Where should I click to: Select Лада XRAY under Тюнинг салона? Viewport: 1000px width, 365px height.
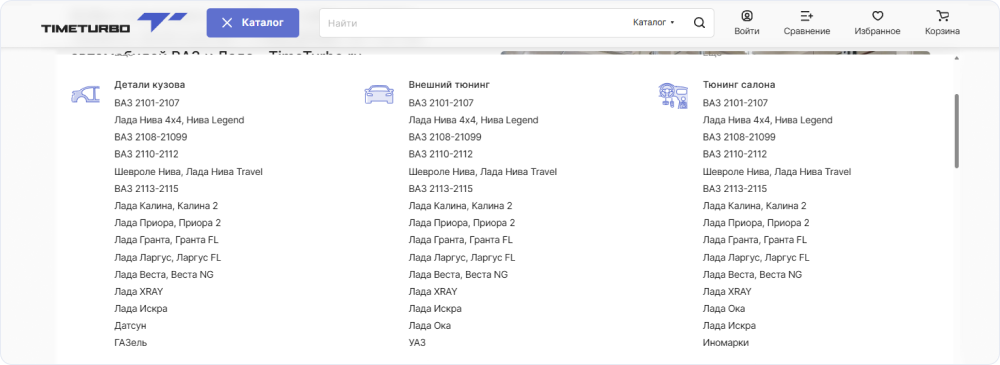727,292
